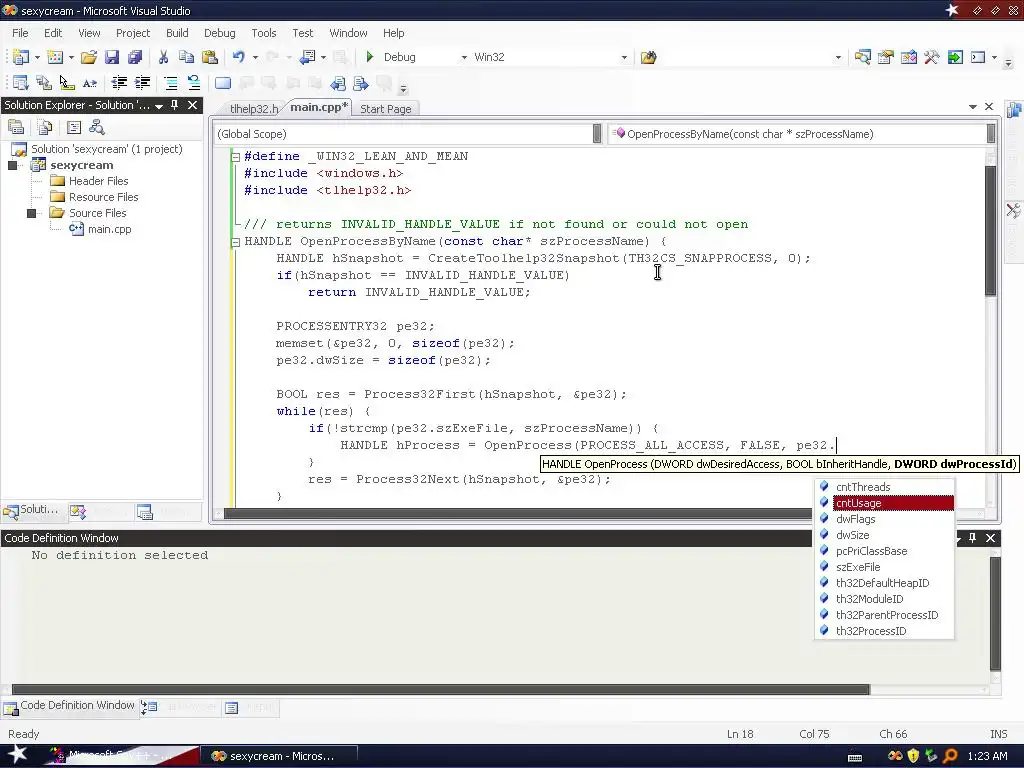This screenshot has width=1024, height=768.
Task: Click the Find in Files binoculars icon
Action: tap(648, 57)
